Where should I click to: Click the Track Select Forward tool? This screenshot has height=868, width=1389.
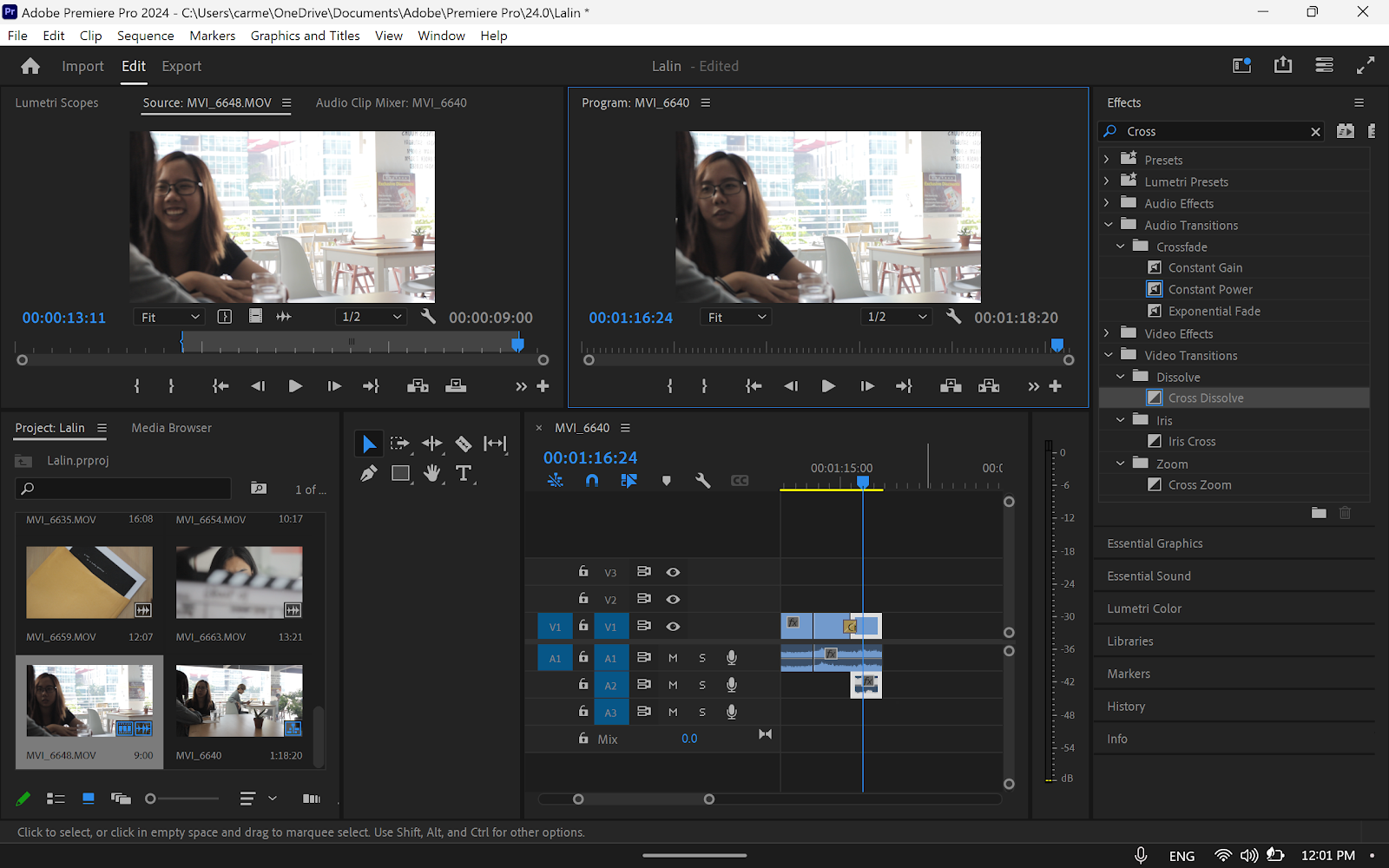click(x=400, y=444)
